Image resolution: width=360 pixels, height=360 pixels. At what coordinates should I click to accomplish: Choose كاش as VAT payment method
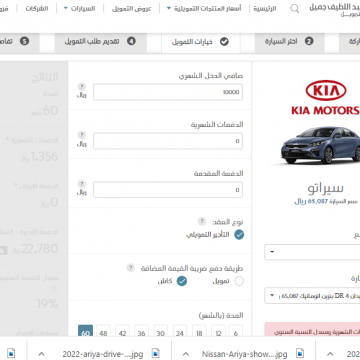tap(182, 281)
